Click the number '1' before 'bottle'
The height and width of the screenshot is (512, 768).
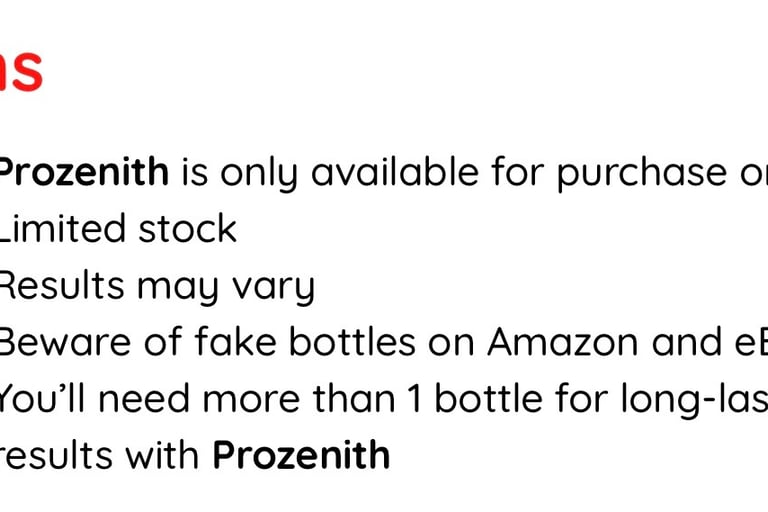point(414,398)
